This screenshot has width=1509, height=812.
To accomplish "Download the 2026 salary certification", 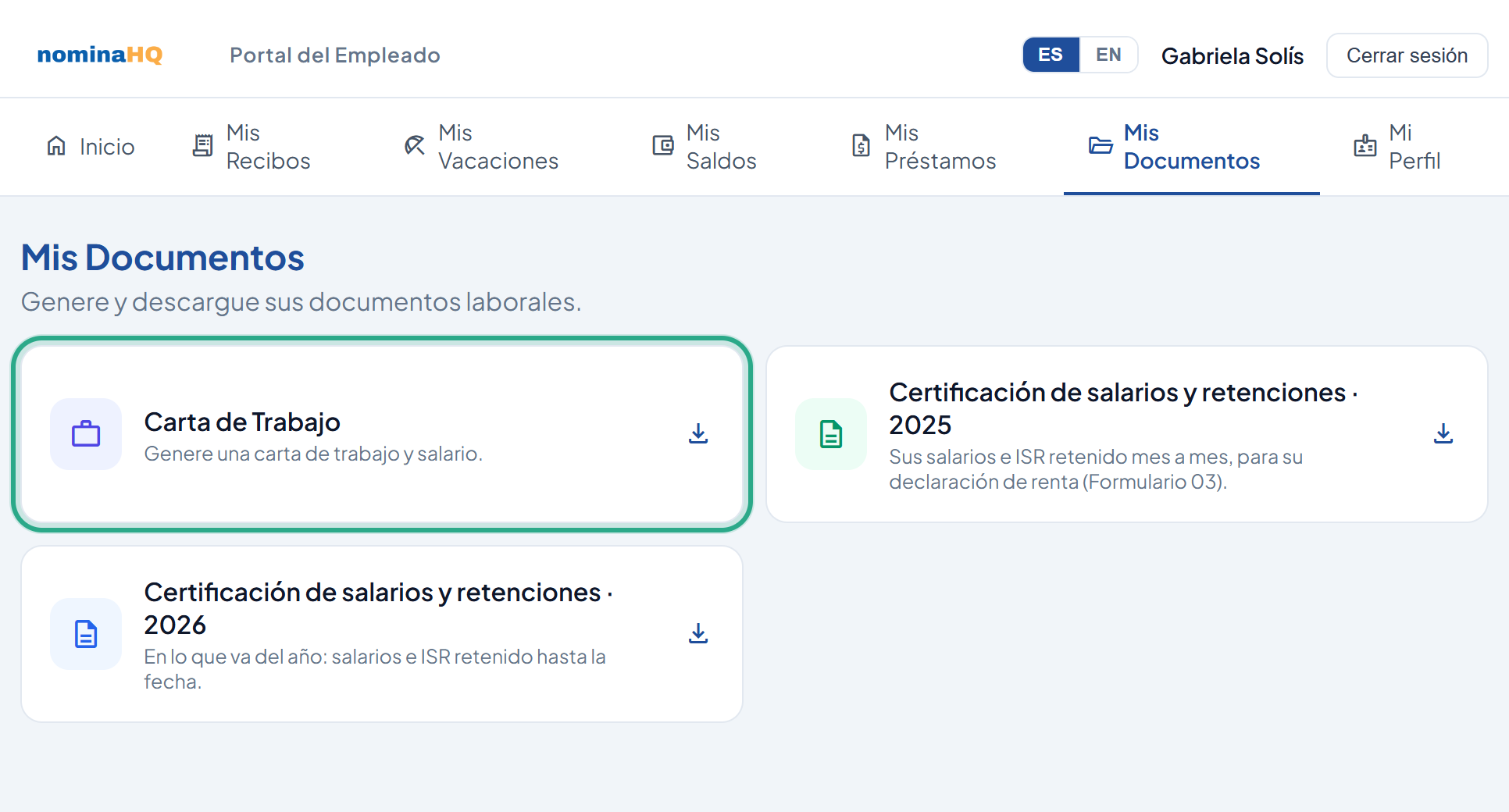I will click(698, 634).
